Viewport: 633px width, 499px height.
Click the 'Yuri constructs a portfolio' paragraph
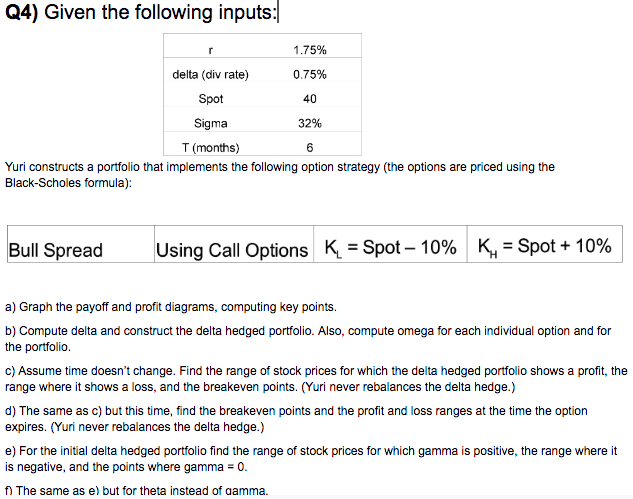[280, 175]
